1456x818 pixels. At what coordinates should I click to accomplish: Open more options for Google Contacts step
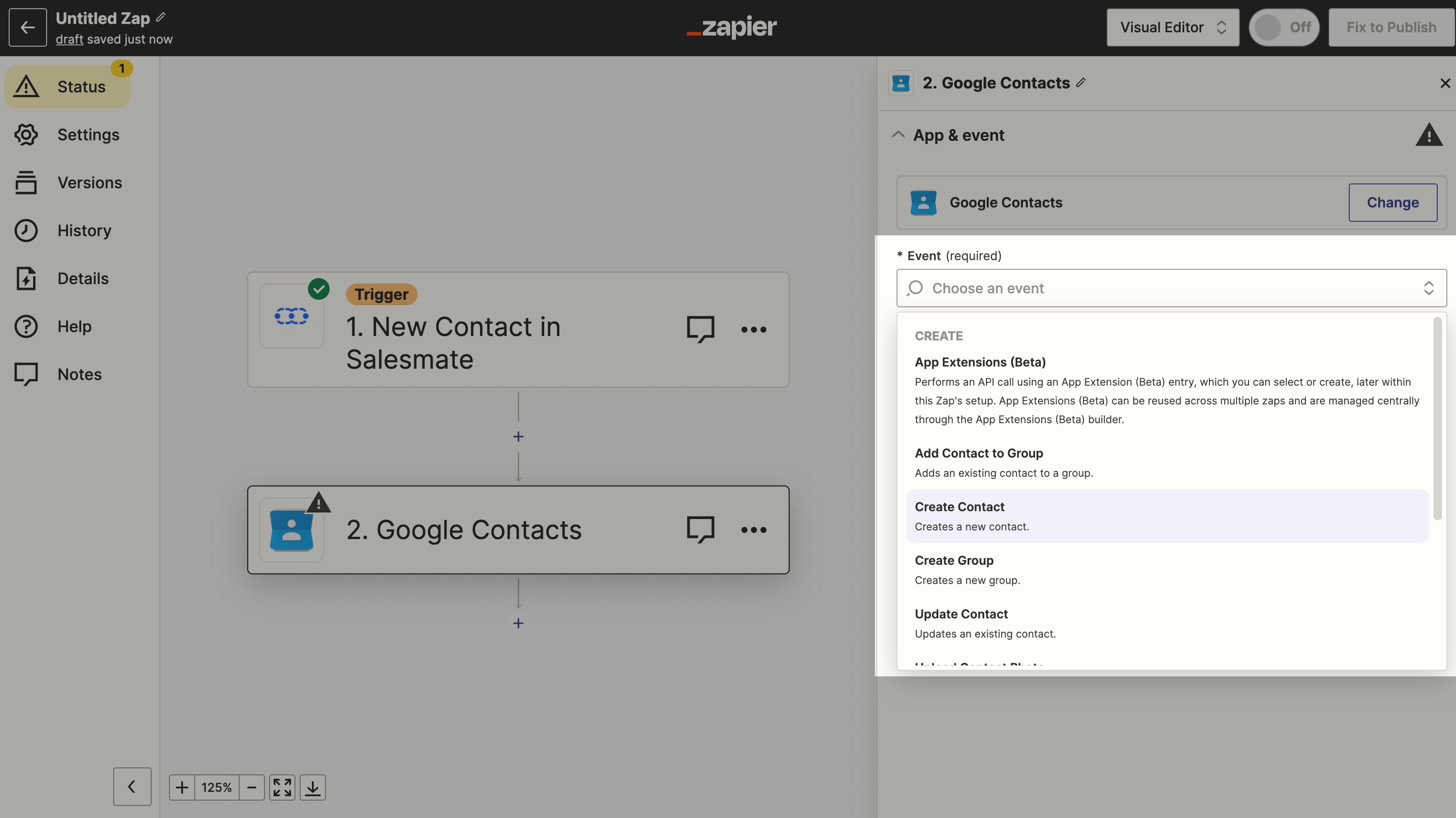pyautogui.click(x=754, y=529)
